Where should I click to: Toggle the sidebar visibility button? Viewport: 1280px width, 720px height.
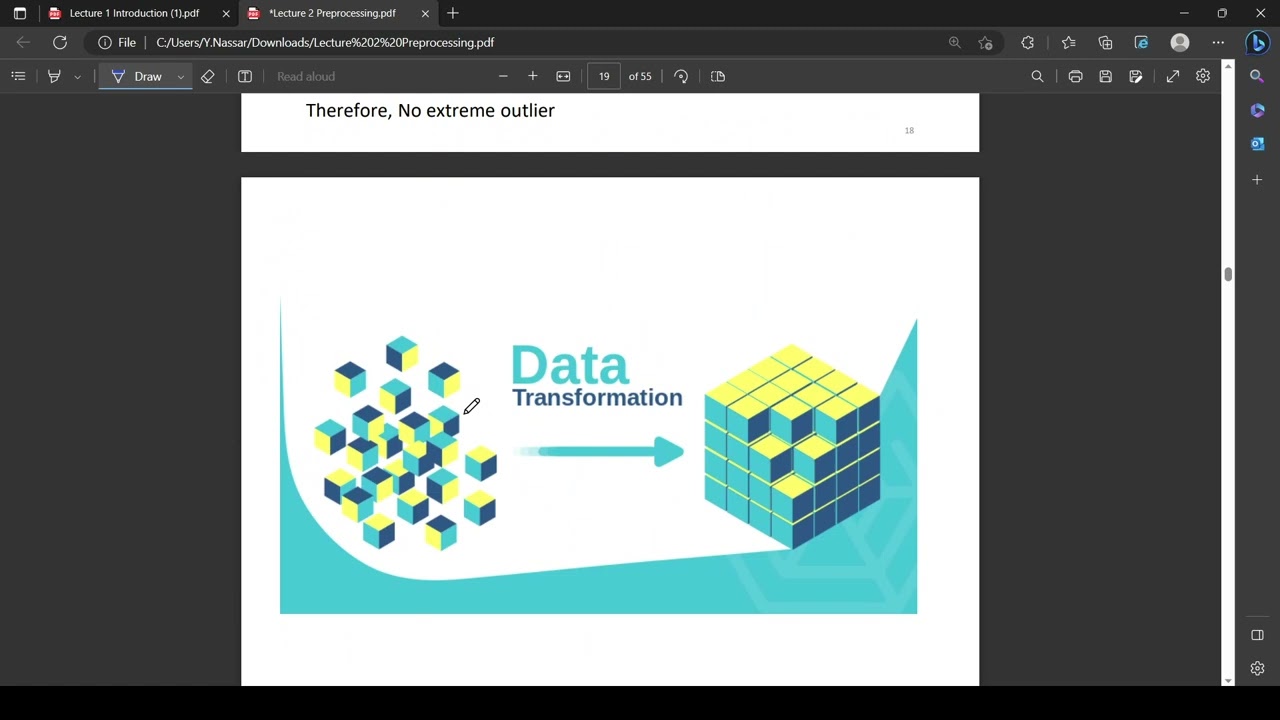point(1257,635)
